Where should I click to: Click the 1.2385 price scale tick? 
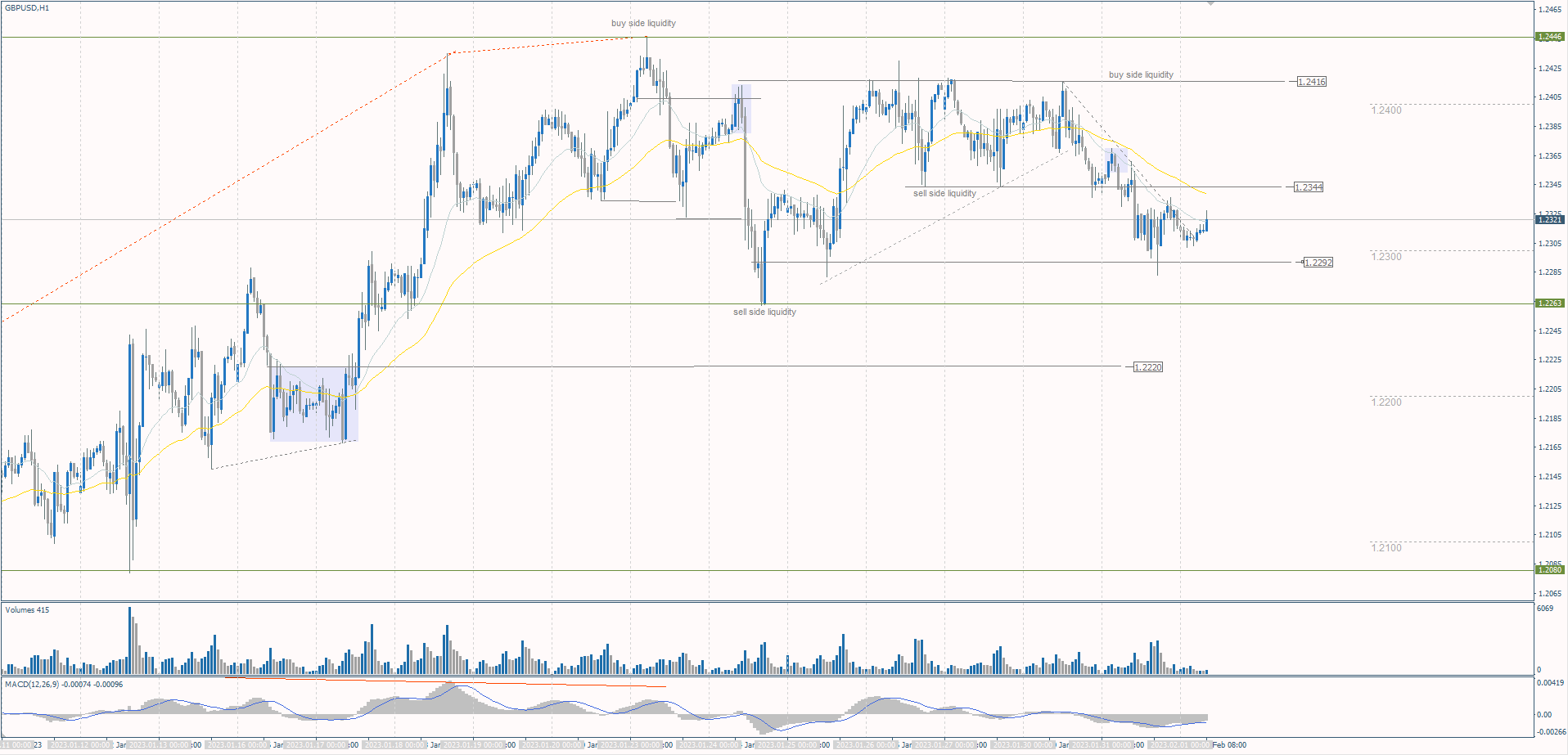coord(1549,127)
